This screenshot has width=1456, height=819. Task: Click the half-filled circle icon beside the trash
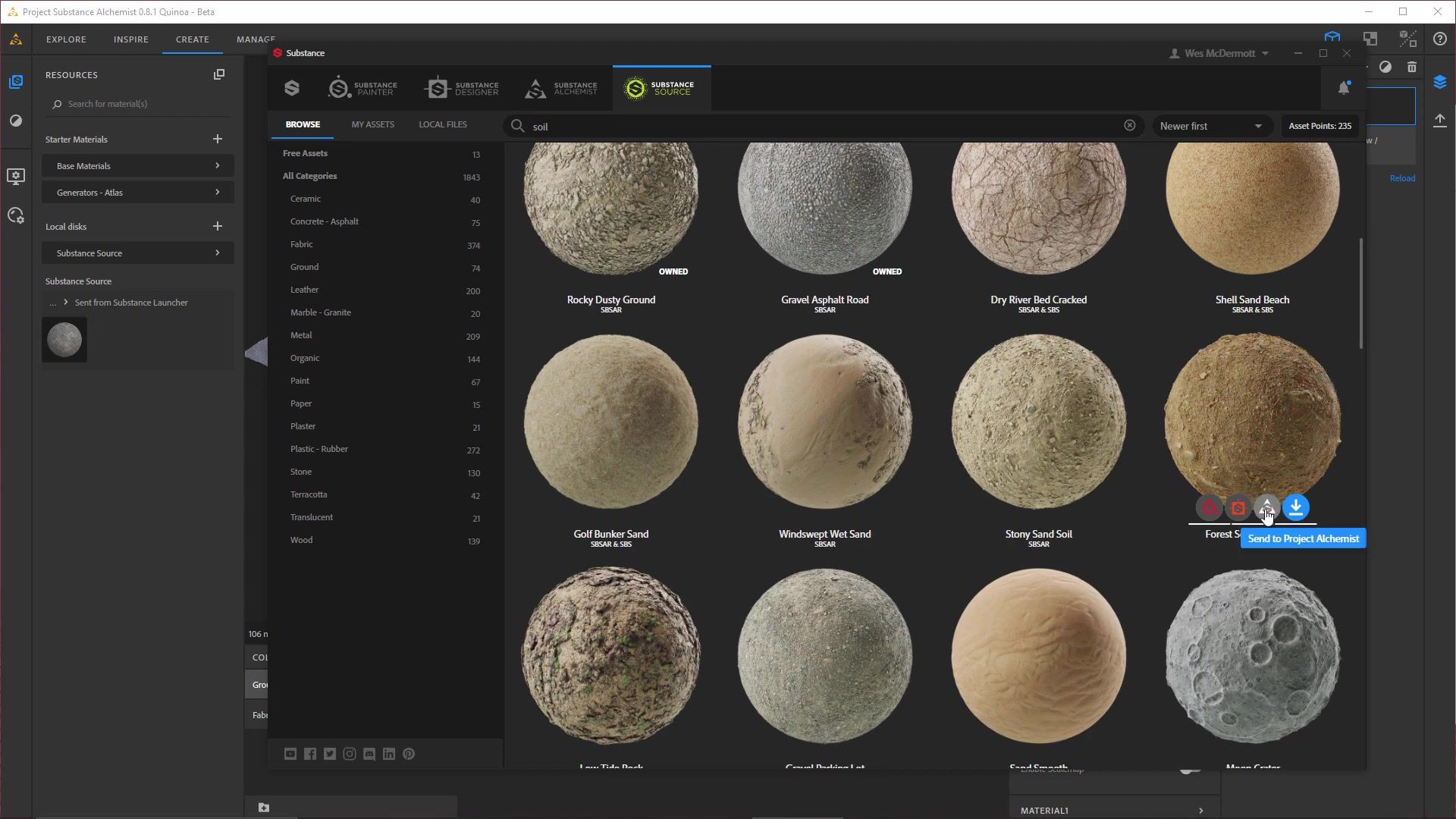[x=1385, y=67]
